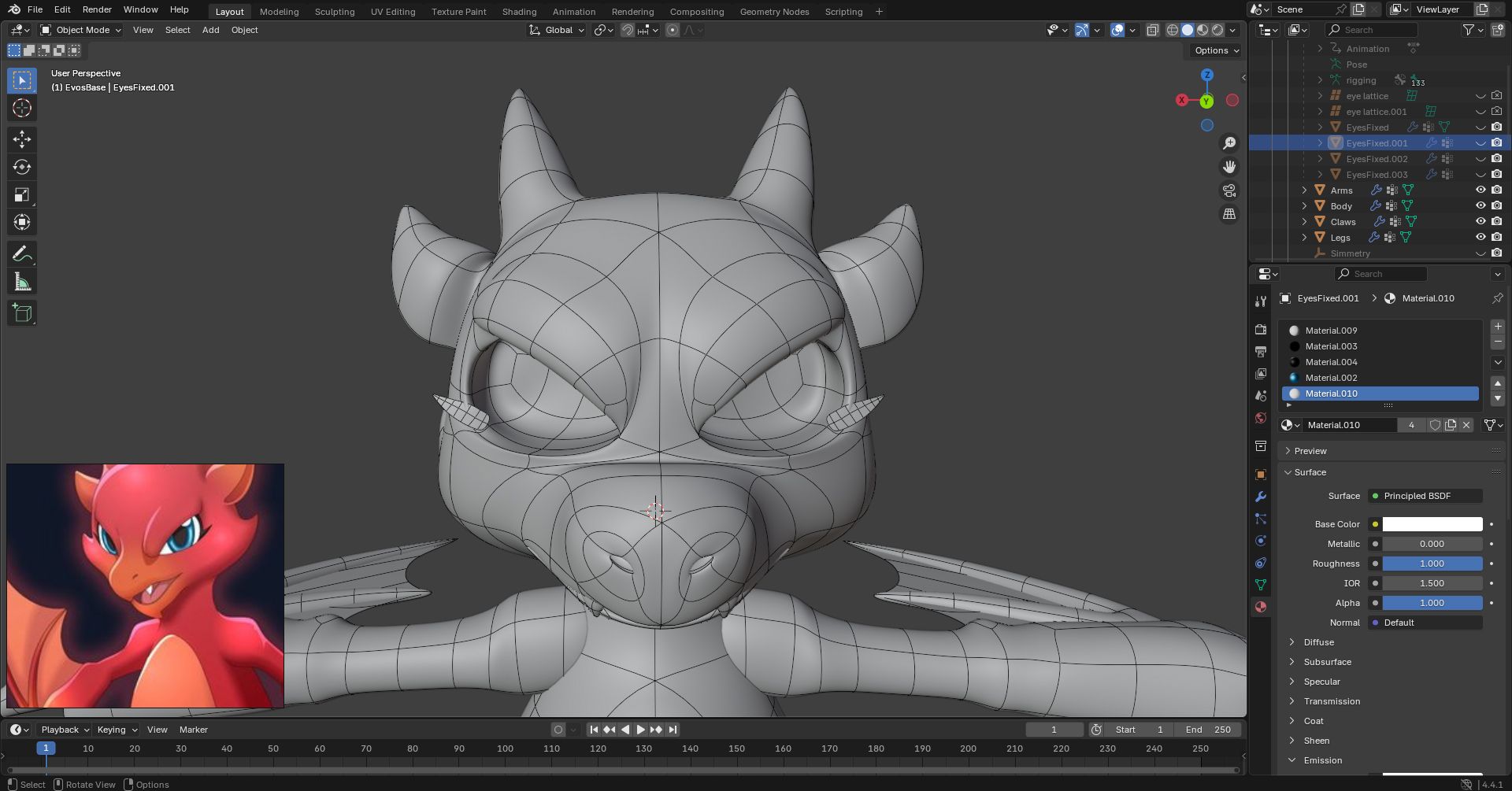This screenshot has width=1512, height=791.
Task: Open the Object Mode dropdown
Action: [x=81, y=30]
